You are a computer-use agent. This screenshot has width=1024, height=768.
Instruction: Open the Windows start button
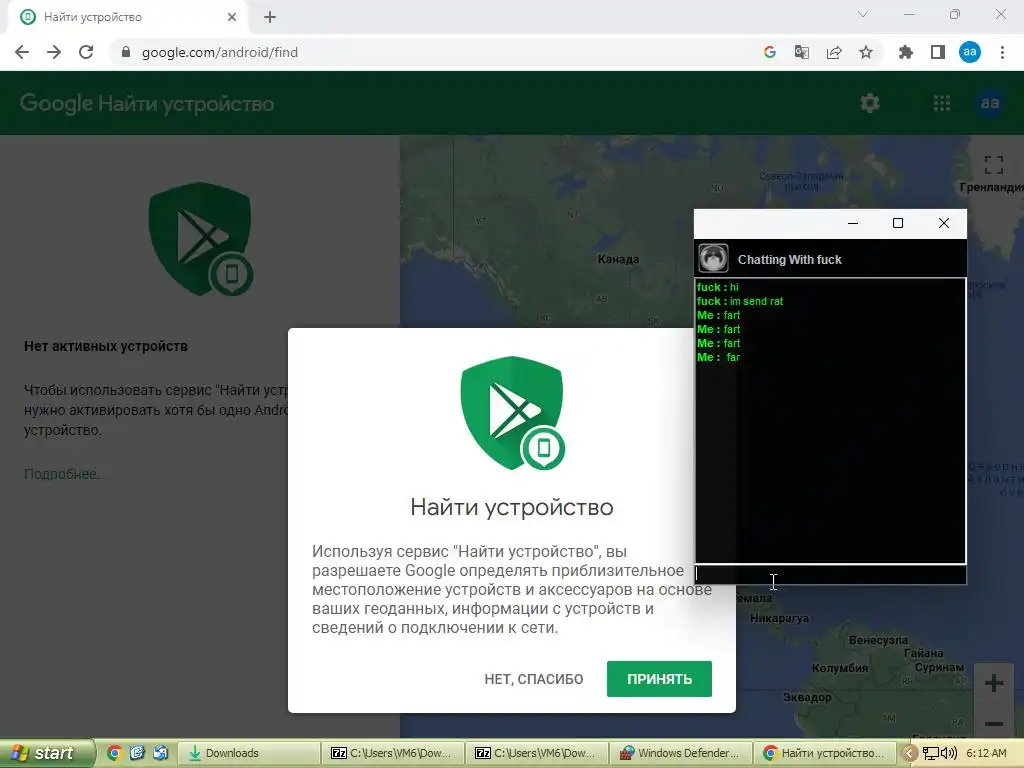tap(47, 753)
